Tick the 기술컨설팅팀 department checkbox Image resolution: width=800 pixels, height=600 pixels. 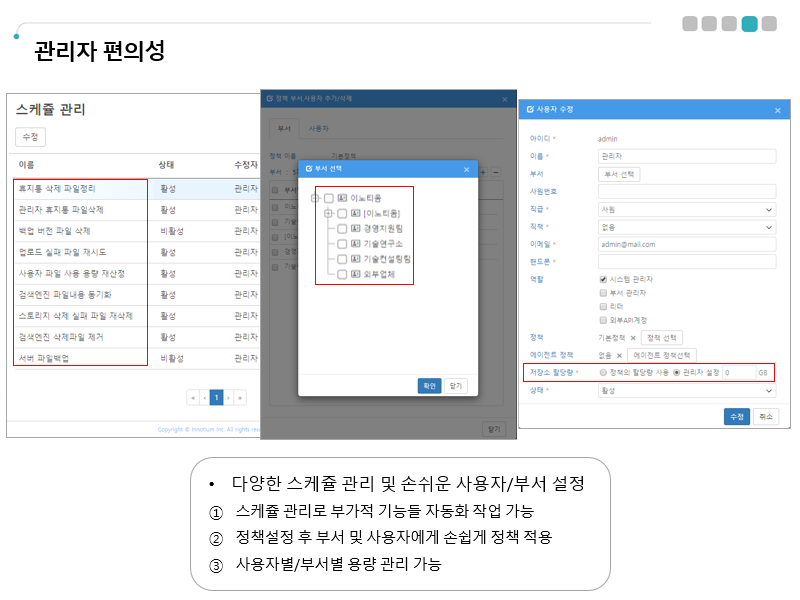(x=342, y=258)
